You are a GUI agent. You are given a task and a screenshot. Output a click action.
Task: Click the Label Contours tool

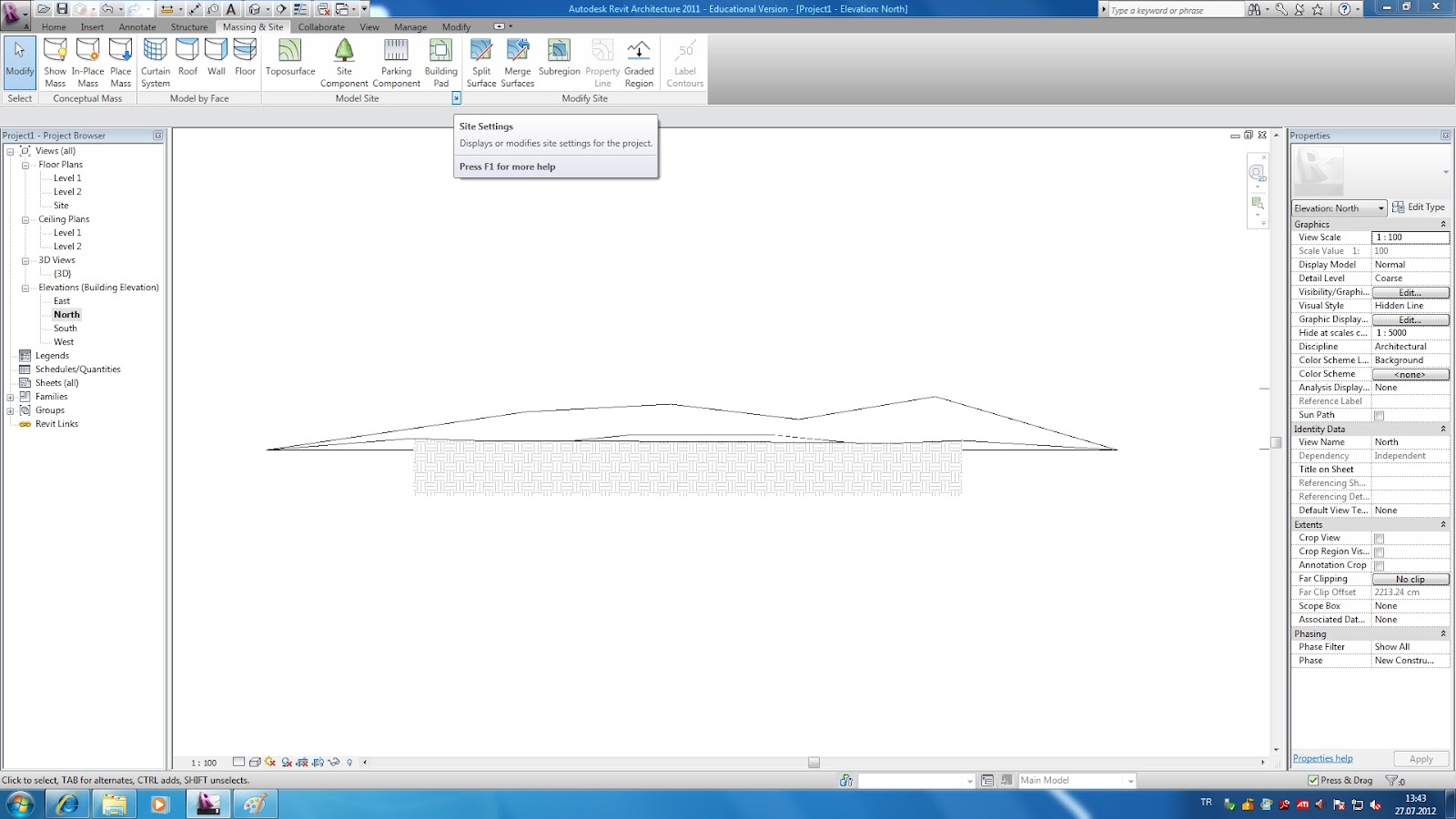685,63
